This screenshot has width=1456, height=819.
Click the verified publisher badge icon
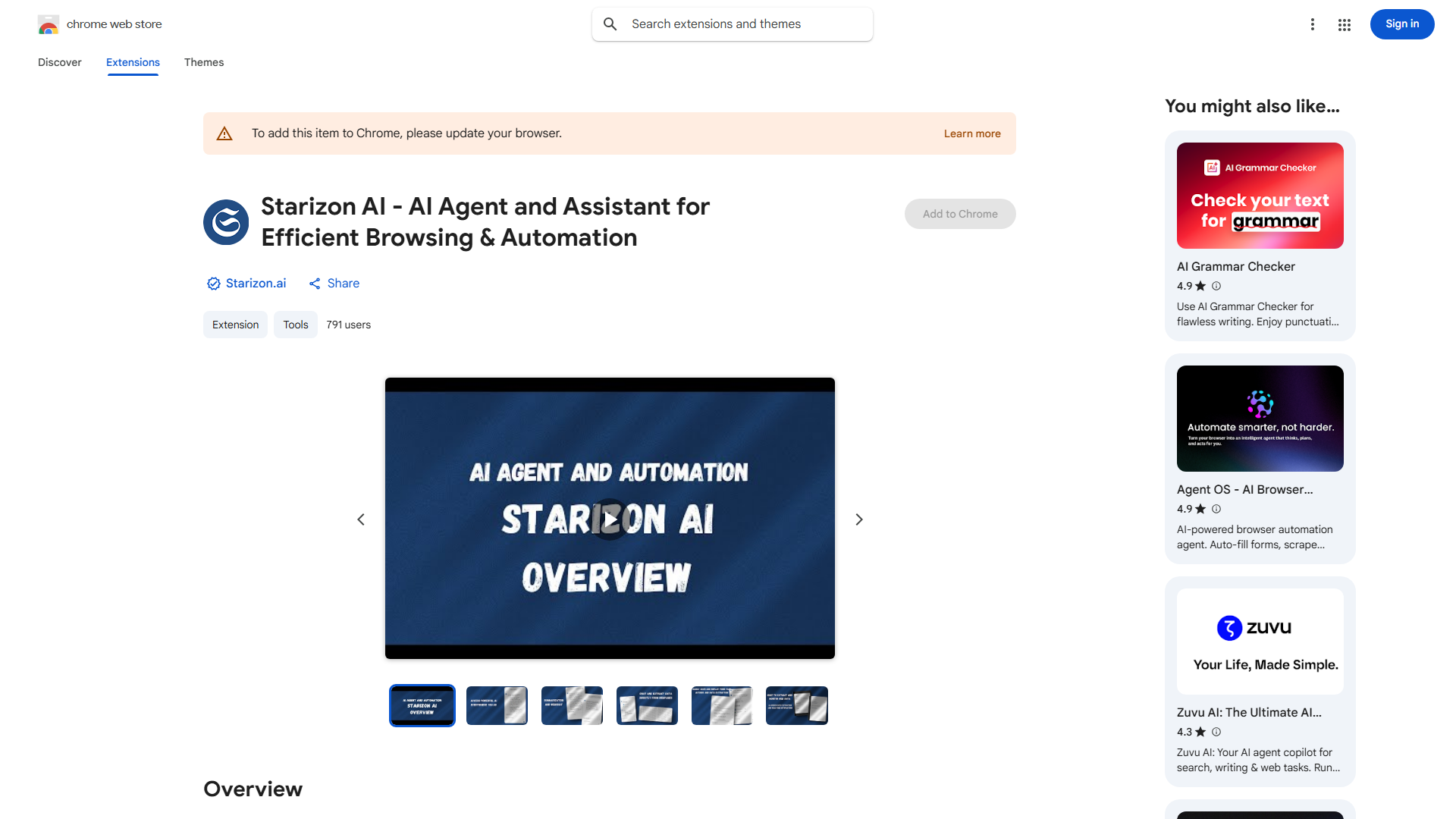click(x=214, y=283)
